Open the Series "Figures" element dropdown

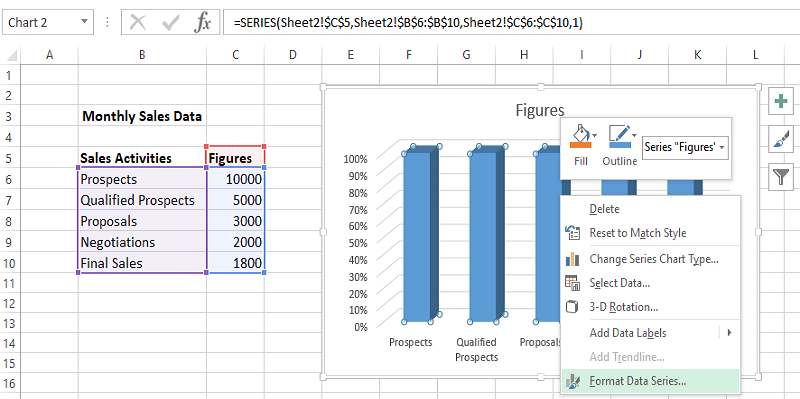click(685, 147)
